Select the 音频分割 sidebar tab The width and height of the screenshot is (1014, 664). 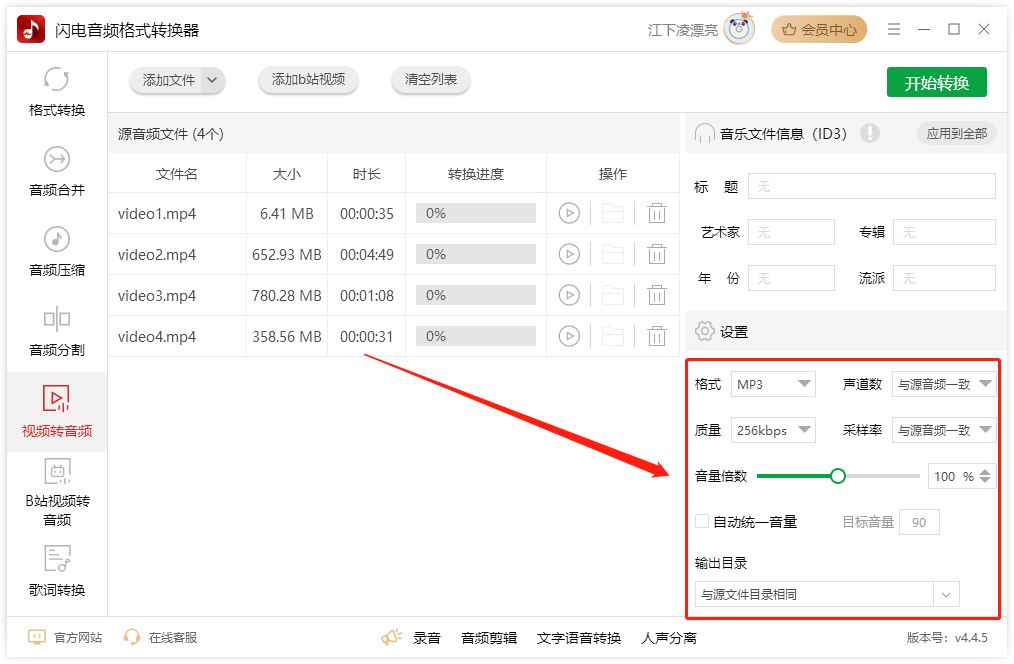[x=57, y=331]
